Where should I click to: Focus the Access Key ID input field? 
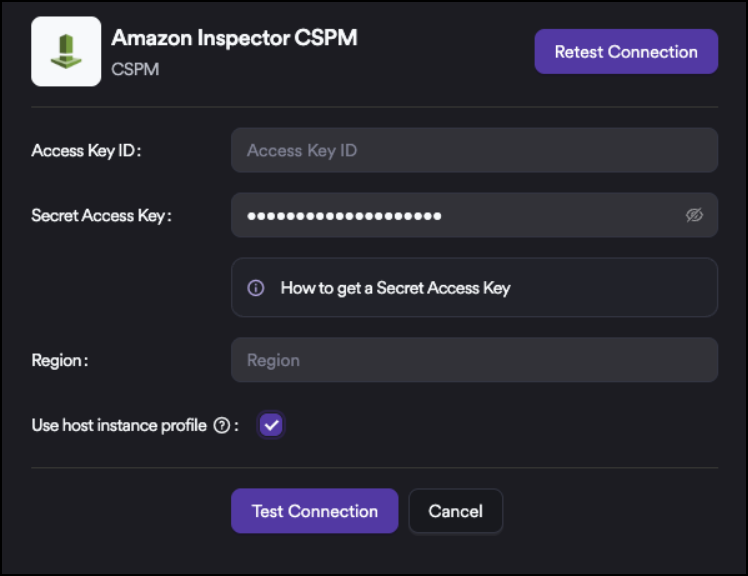(x=474, y=150)
